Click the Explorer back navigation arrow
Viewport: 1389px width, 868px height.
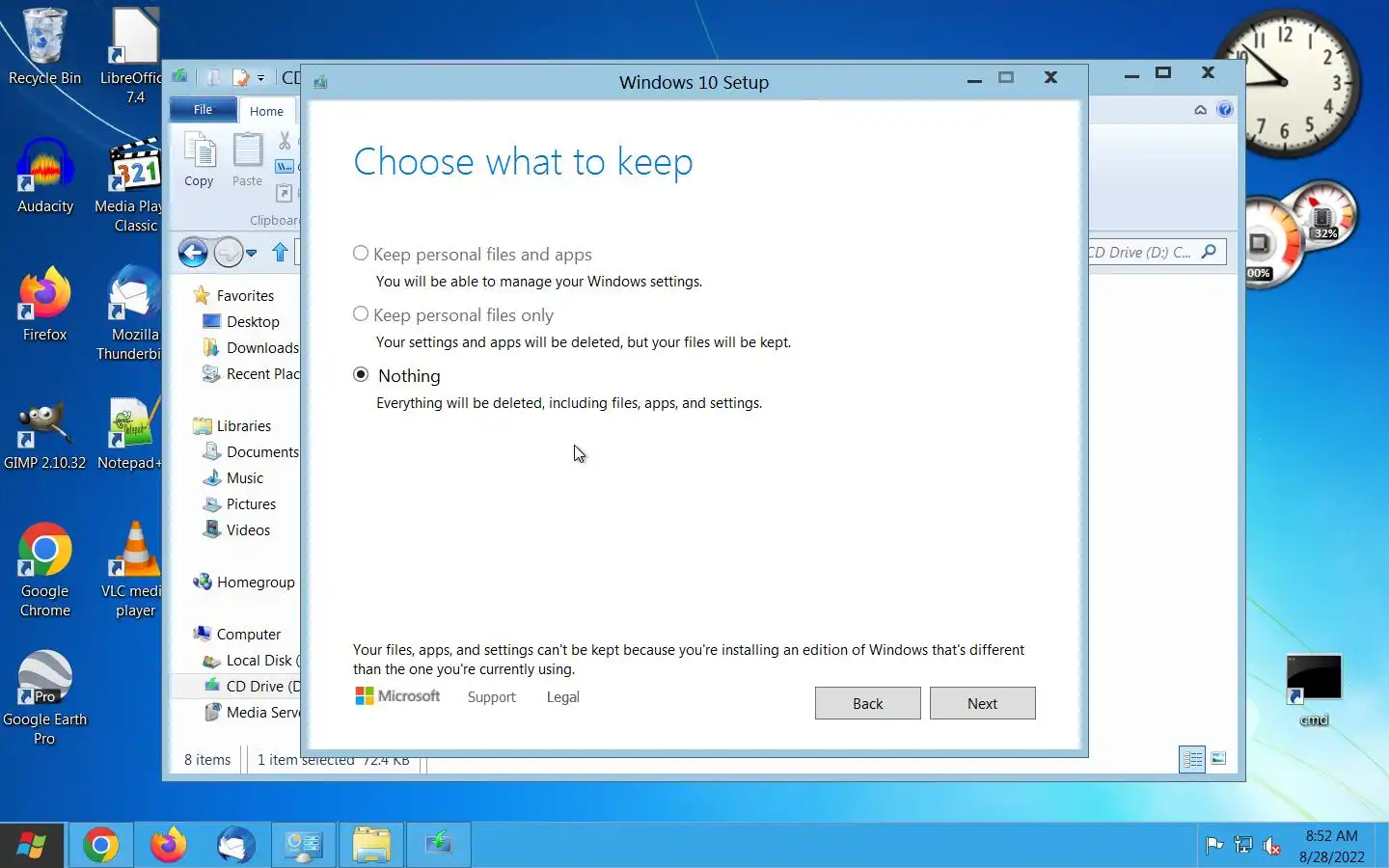[193, 253]
